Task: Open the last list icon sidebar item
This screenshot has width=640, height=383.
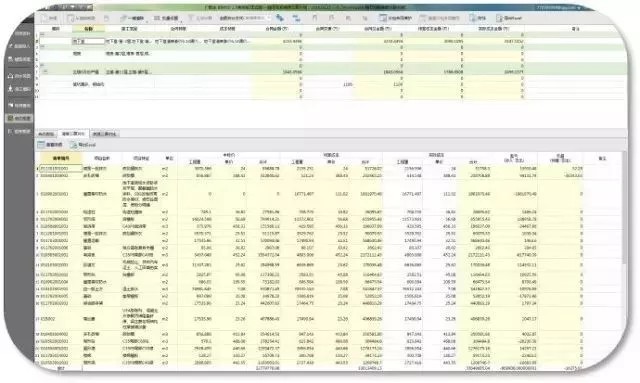Action: 20,131
